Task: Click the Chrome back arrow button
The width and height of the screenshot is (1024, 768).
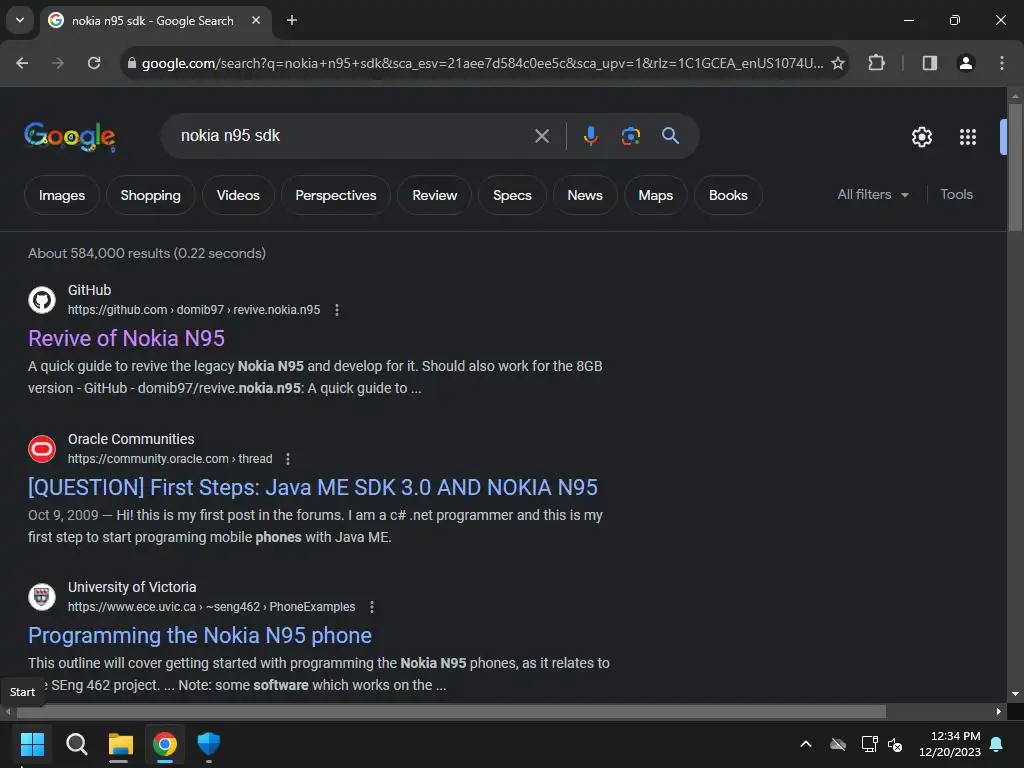Action: pos(22,63)
